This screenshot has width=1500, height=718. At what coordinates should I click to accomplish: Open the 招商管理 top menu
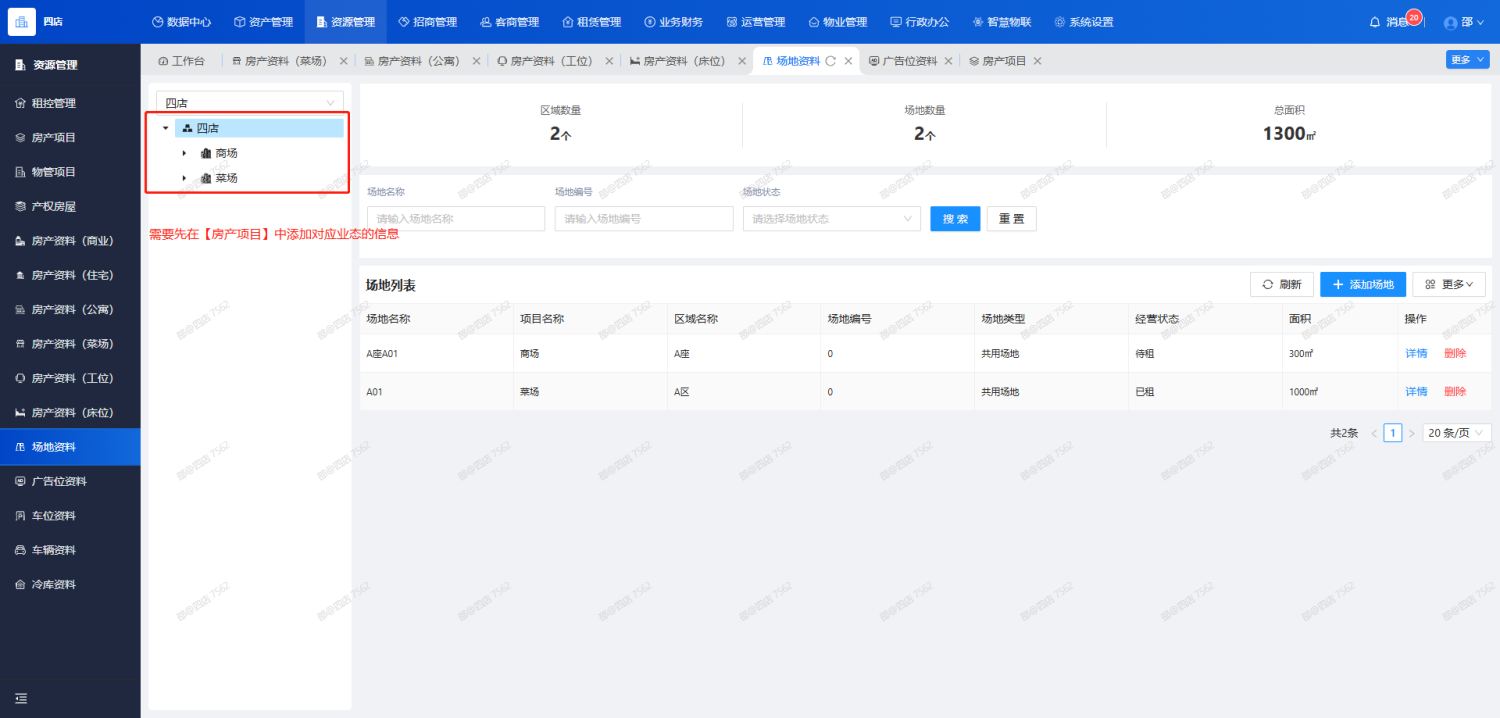coord(427,22)
